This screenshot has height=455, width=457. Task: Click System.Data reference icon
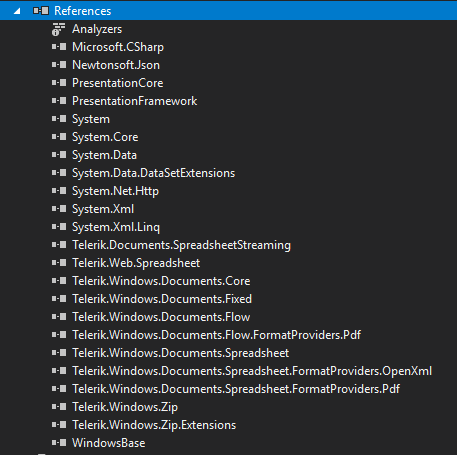[59, 155]
